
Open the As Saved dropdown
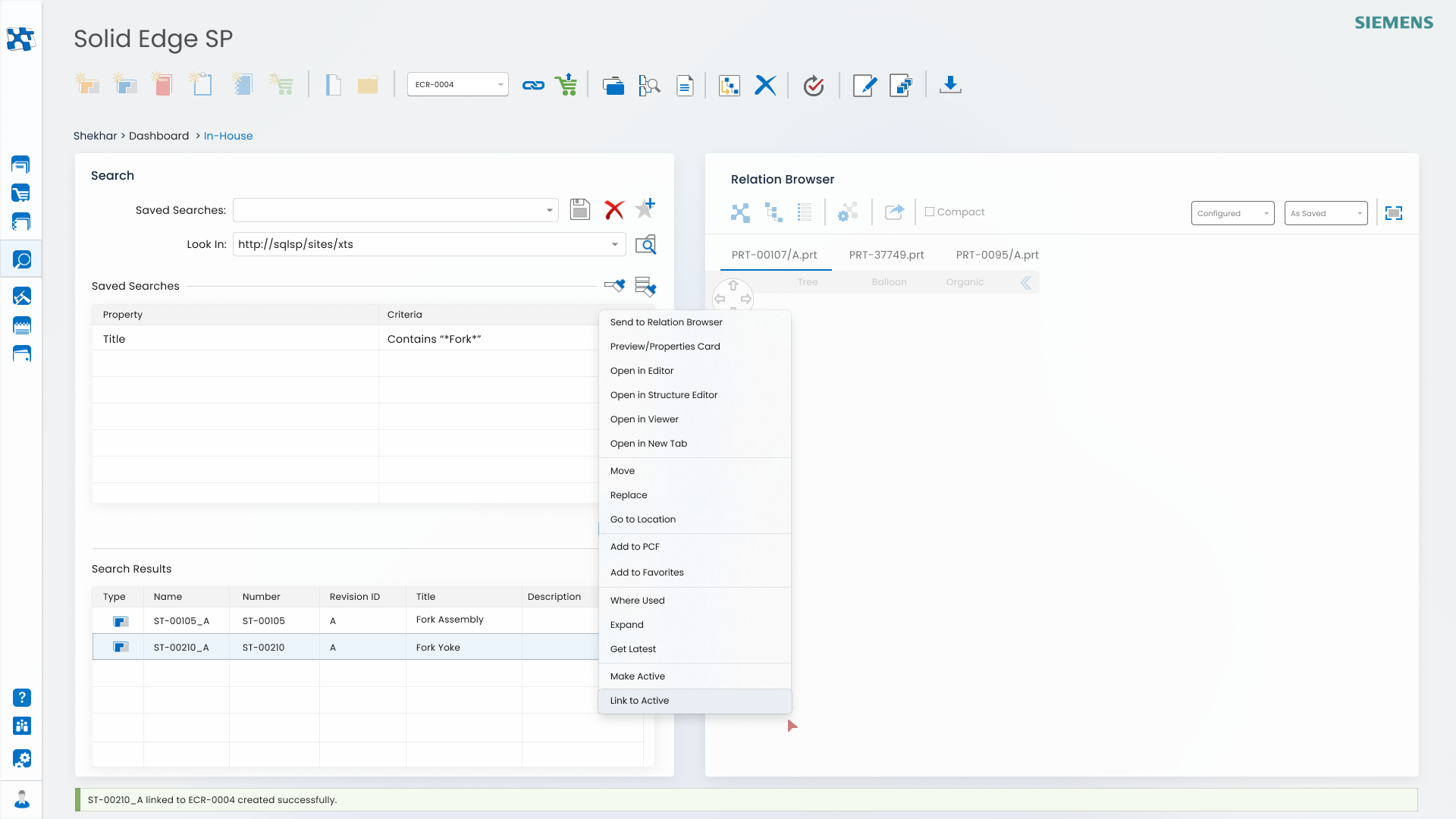[x=1326, y=213]
